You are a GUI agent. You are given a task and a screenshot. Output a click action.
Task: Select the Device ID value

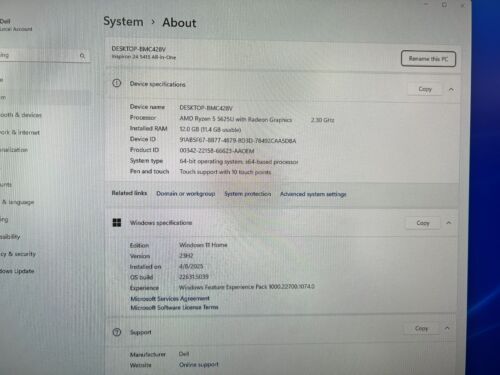(x=238, y=141)
